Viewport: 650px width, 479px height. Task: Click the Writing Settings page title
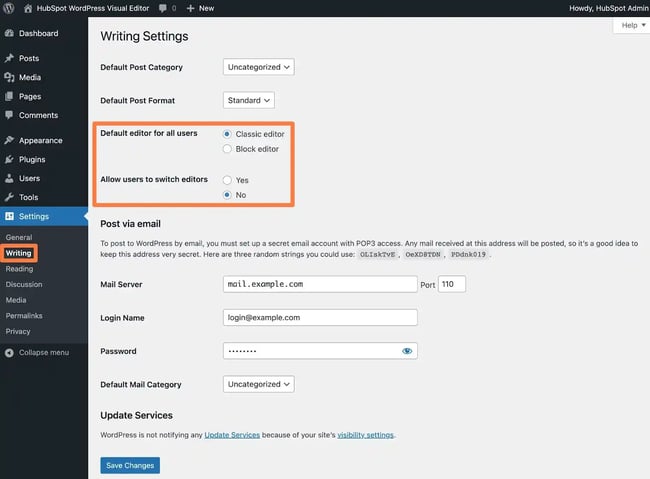pyautogui.click(x=144, y=36)
